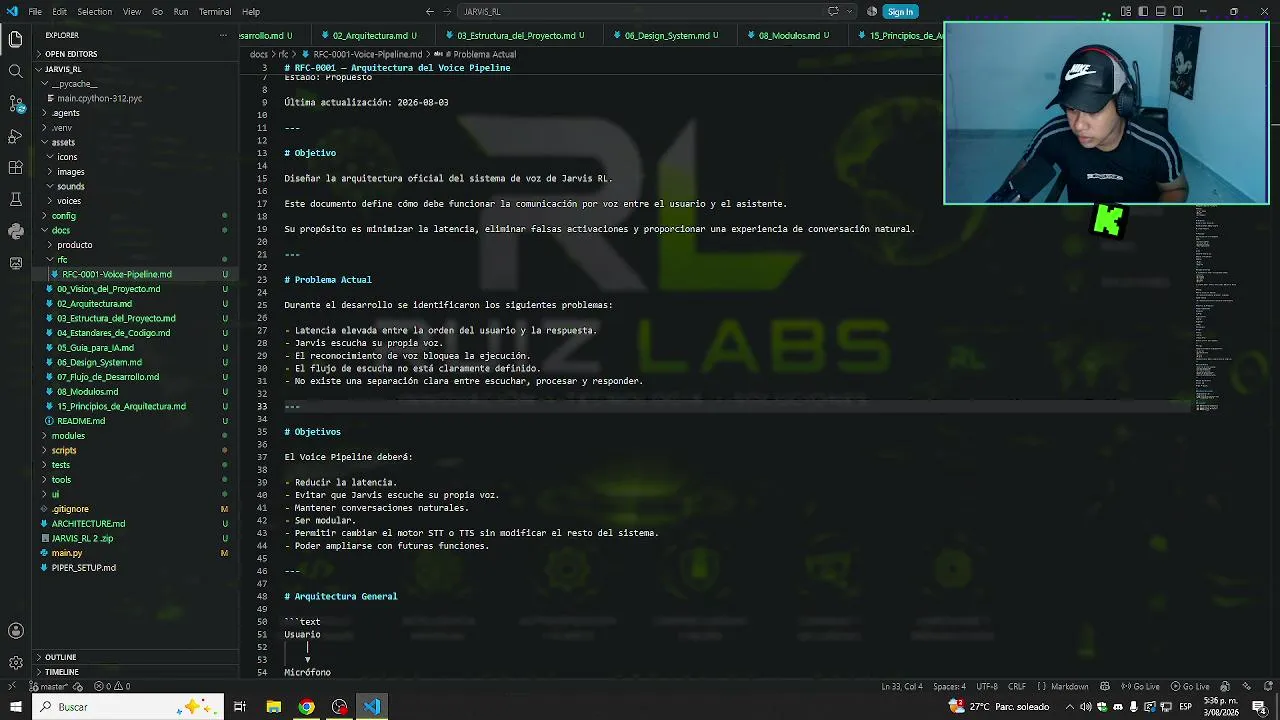Open the Selection menu
This screenshot has height=720, width=1280.
(94, 12)
